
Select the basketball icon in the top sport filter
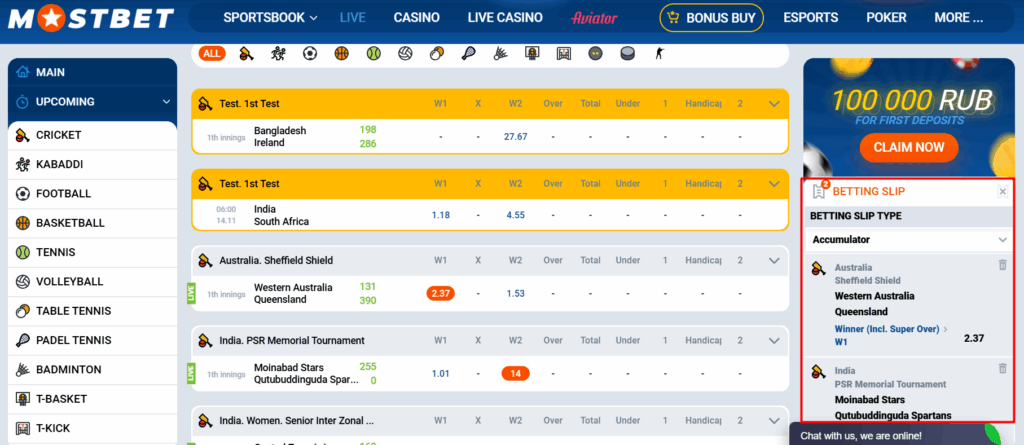coord(342,54)
